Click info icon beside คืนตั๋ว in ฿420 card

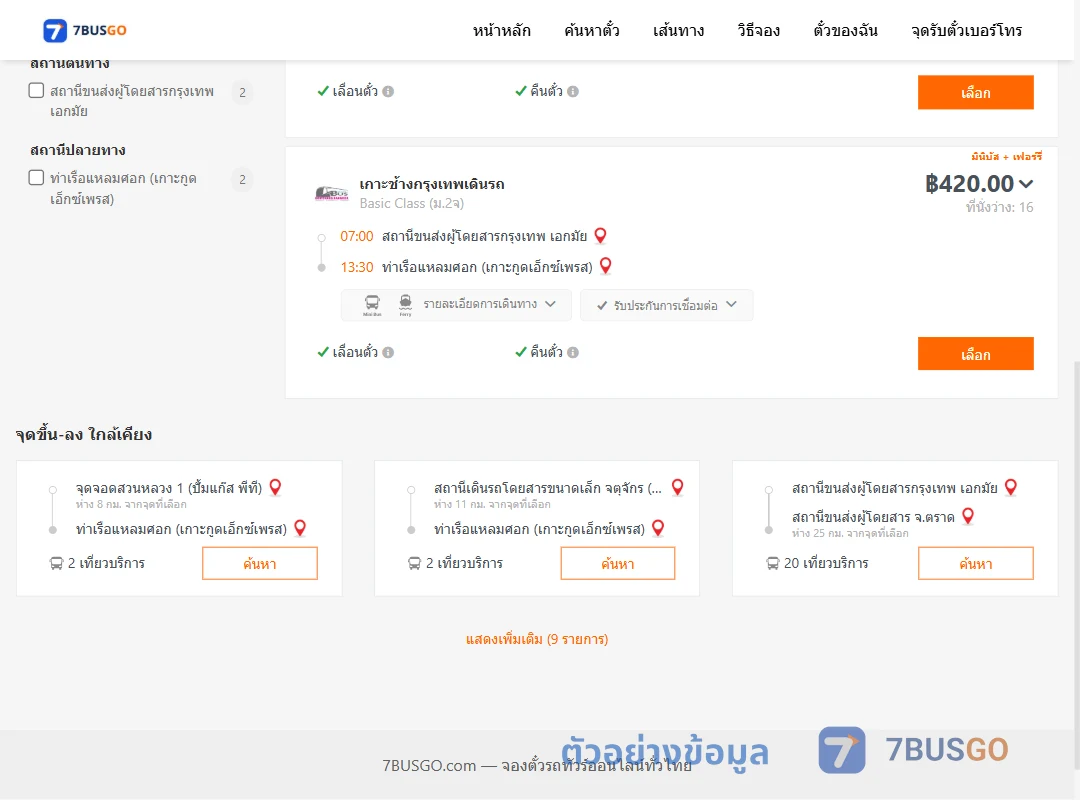[x=573, y=352]
